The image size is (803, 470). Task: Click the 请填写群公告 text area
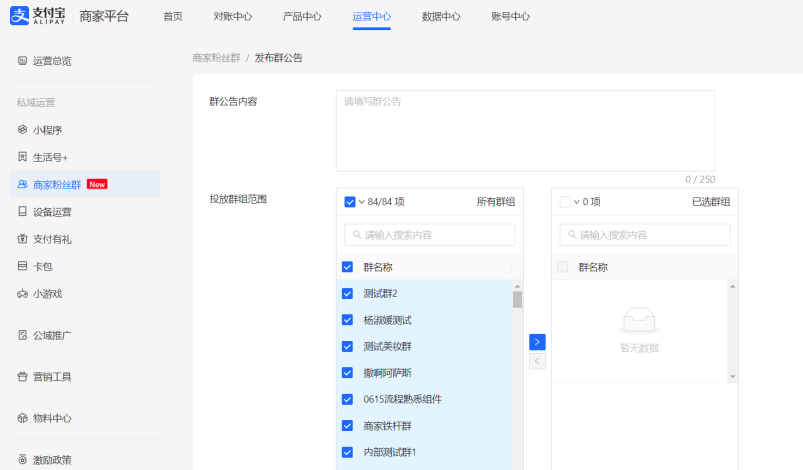pos(524,130)
